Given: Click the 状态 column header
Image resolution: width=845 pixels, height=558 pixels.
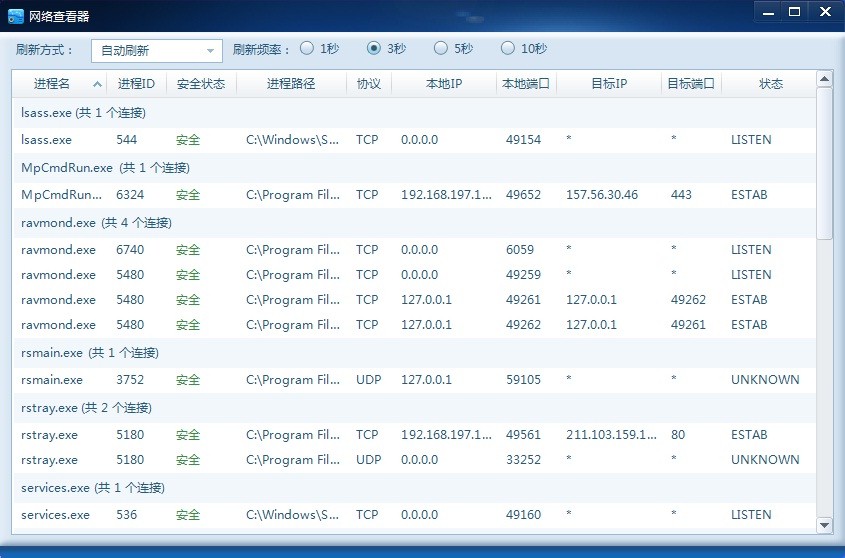Looking at the screenshot, I should 770,84.
